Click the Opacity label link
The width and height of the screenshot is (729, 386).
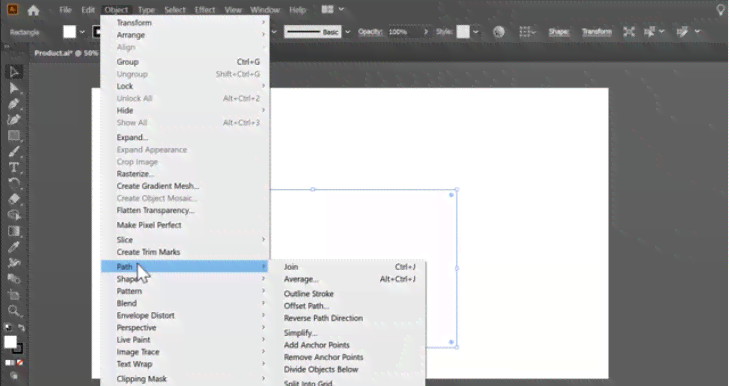(370, 32)
